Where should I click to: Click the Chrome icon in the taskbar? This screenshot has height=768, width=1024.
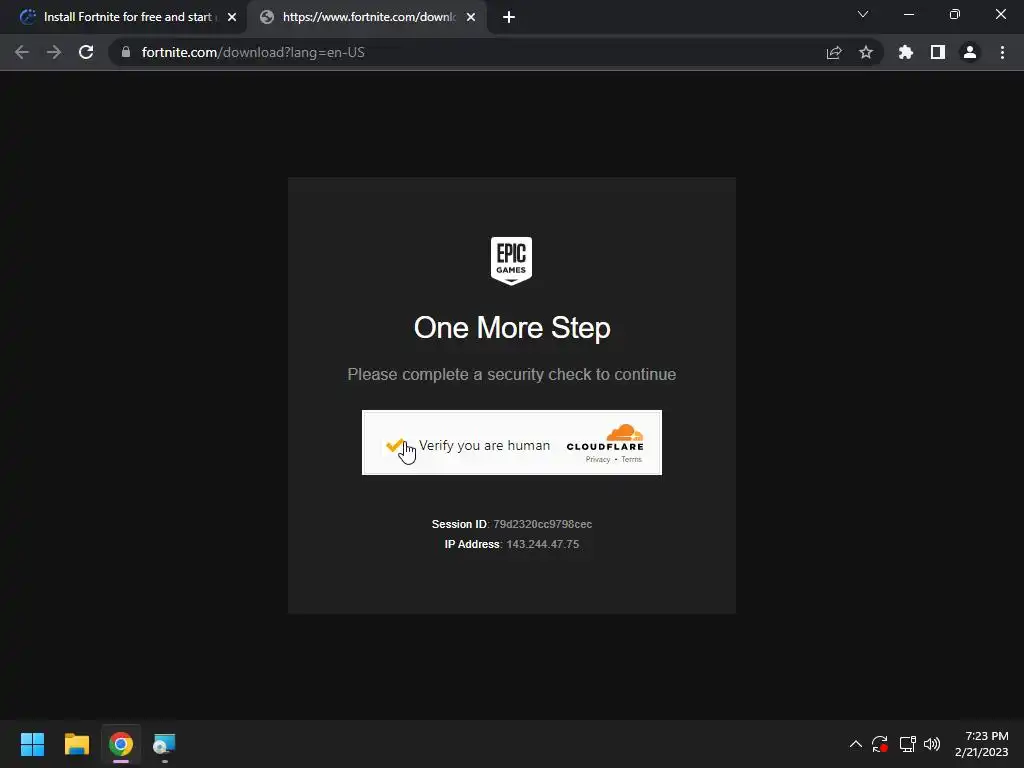(121, 744)
